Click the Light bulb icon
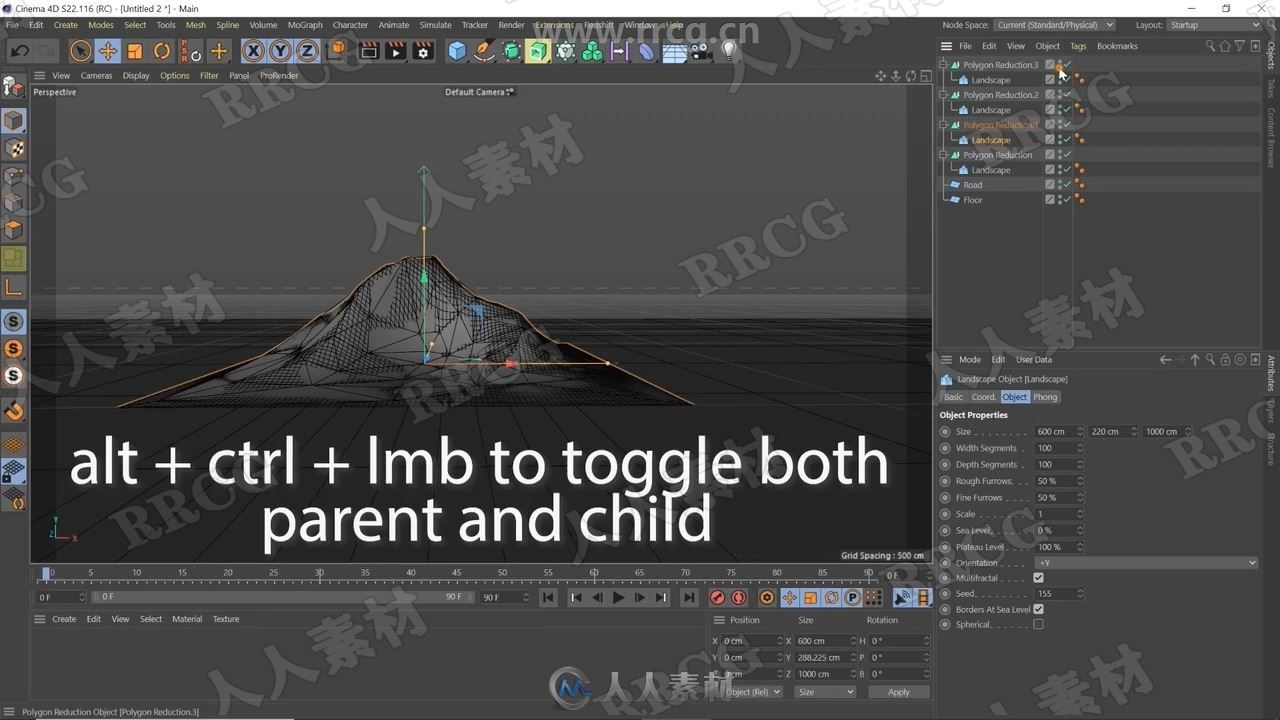Viewport: 1280px width, 720px height. click(729, 50)
